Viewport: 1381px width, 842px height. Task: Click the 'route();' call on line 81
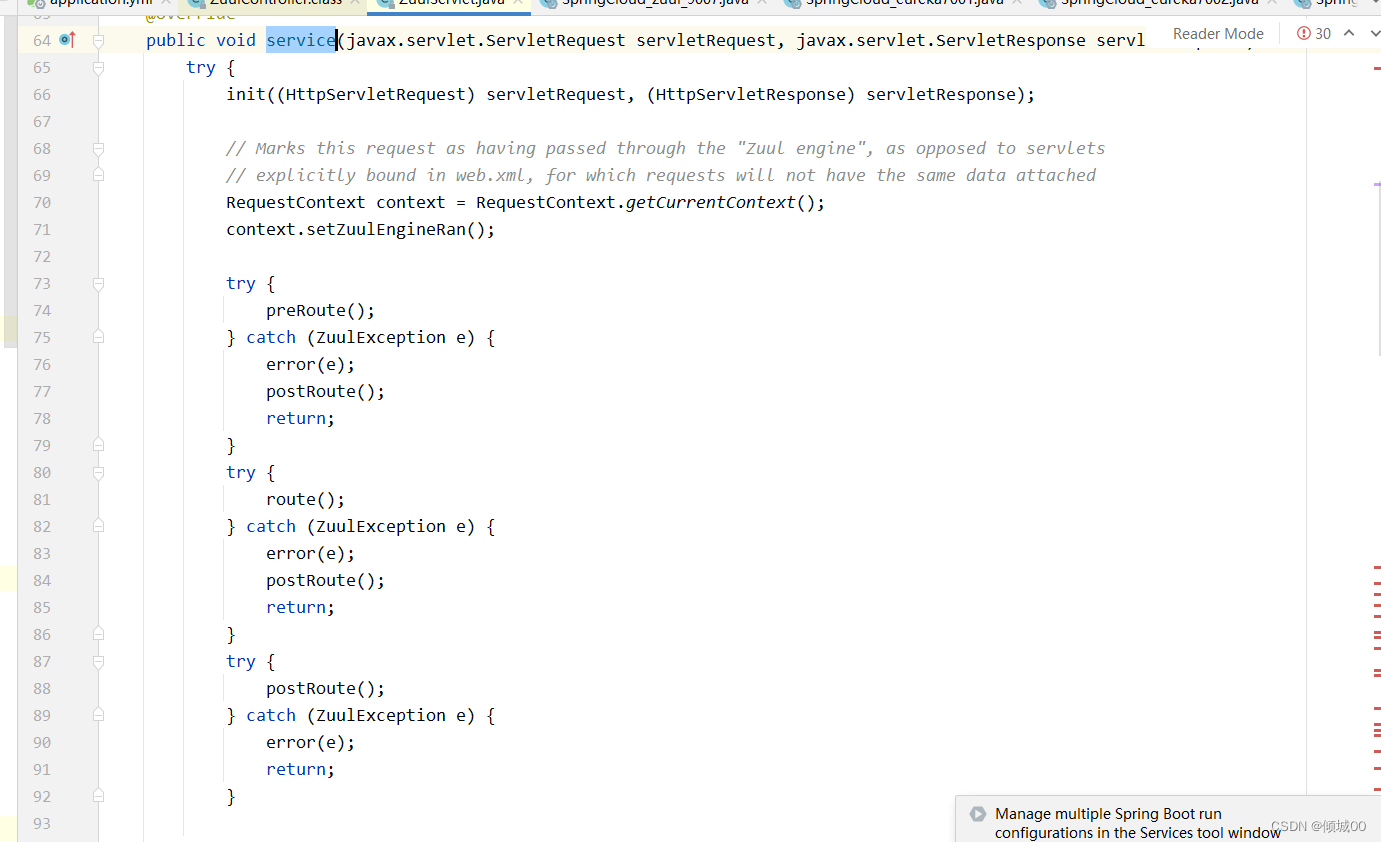[306, 499]
